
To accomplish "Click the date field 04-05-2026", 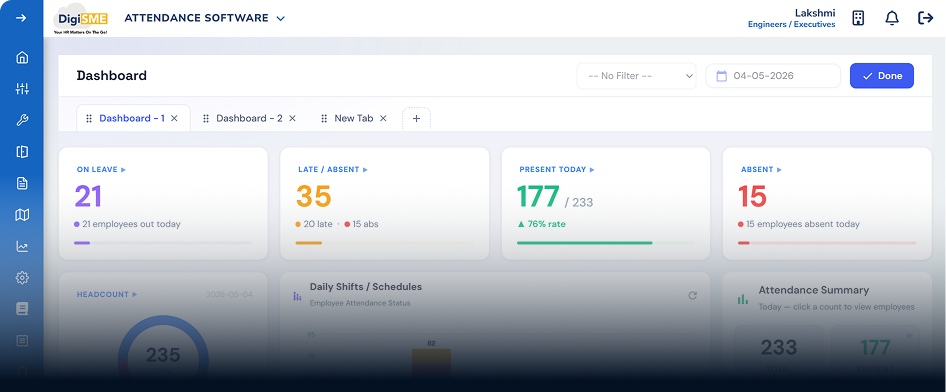I will (773, 76).
